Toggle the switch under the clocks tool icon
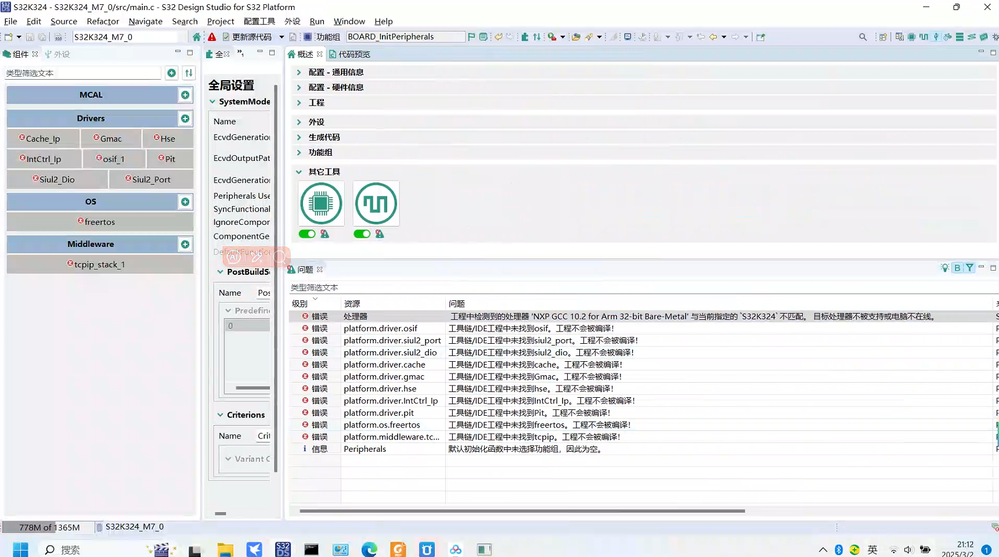999x557 pixels. (362, 234)
